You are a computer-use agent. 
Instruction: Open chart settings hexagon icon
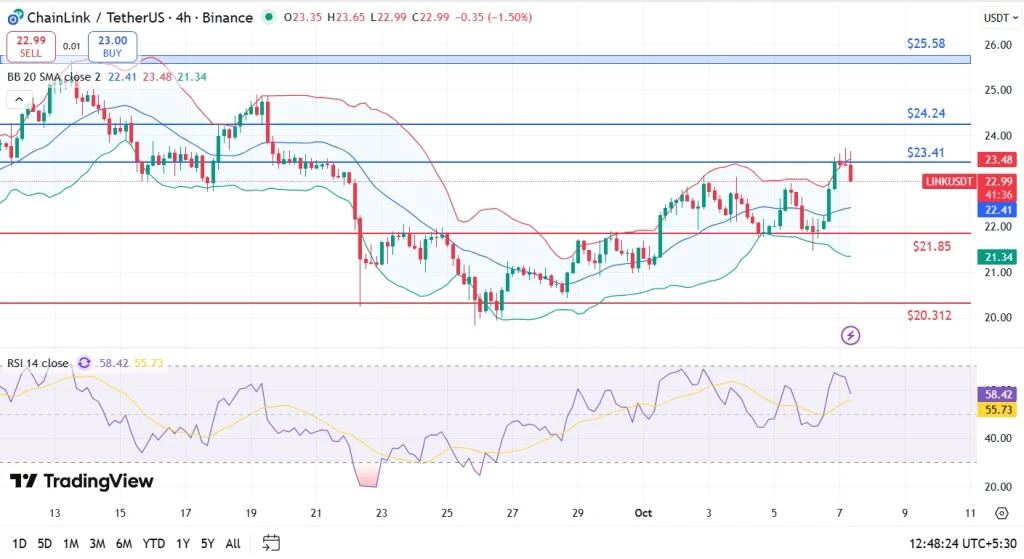tap(1001, 513)
